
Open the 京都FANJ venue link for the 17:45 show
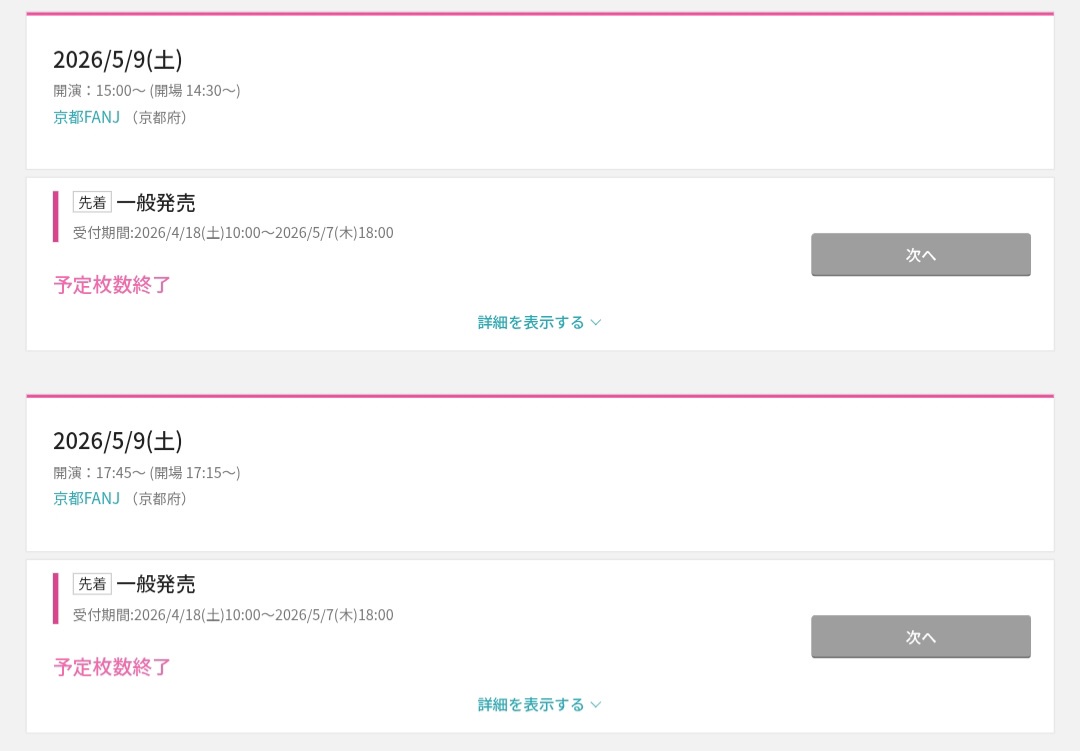pos(86,498)
